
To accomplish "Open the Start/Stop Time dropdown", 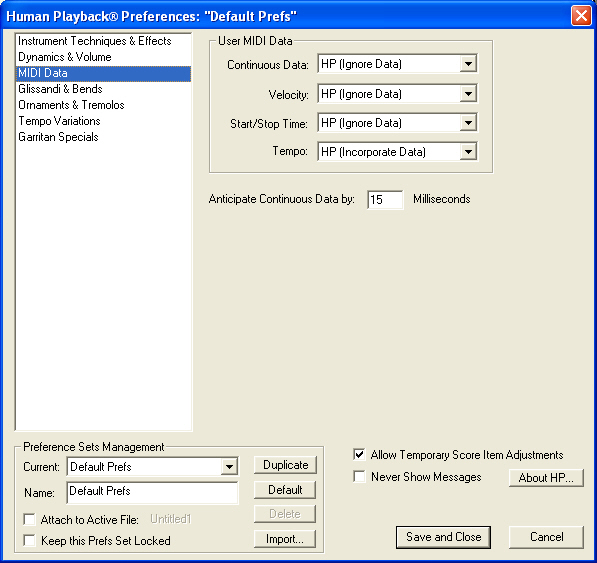I will coord(397,123).
